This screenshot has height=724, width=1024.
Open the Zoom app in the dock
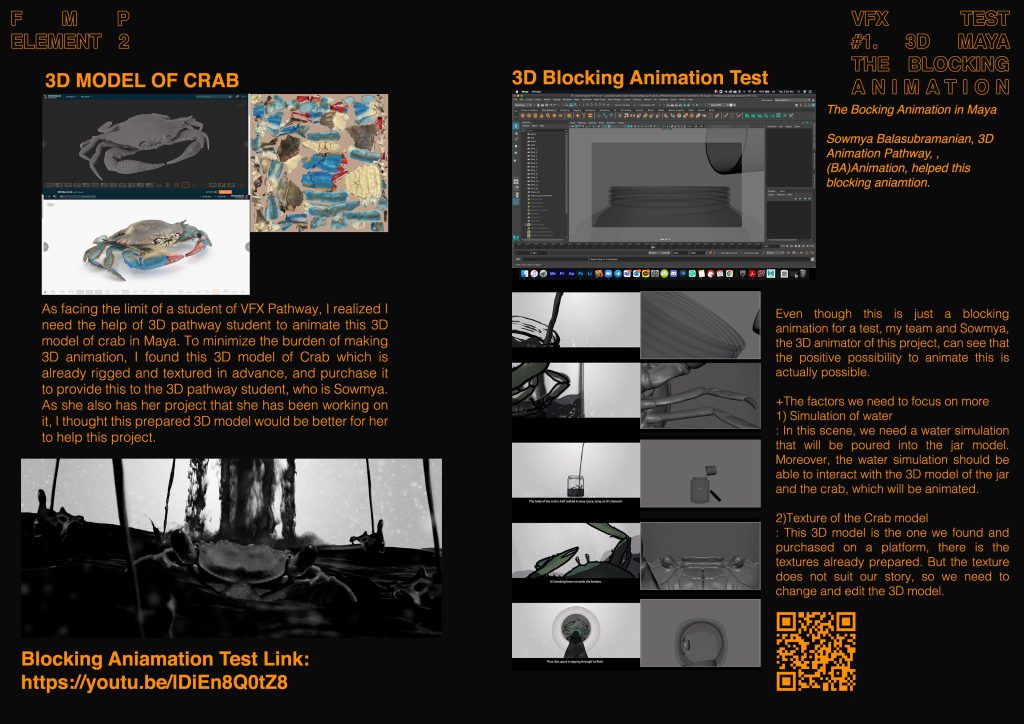(608, 274)
